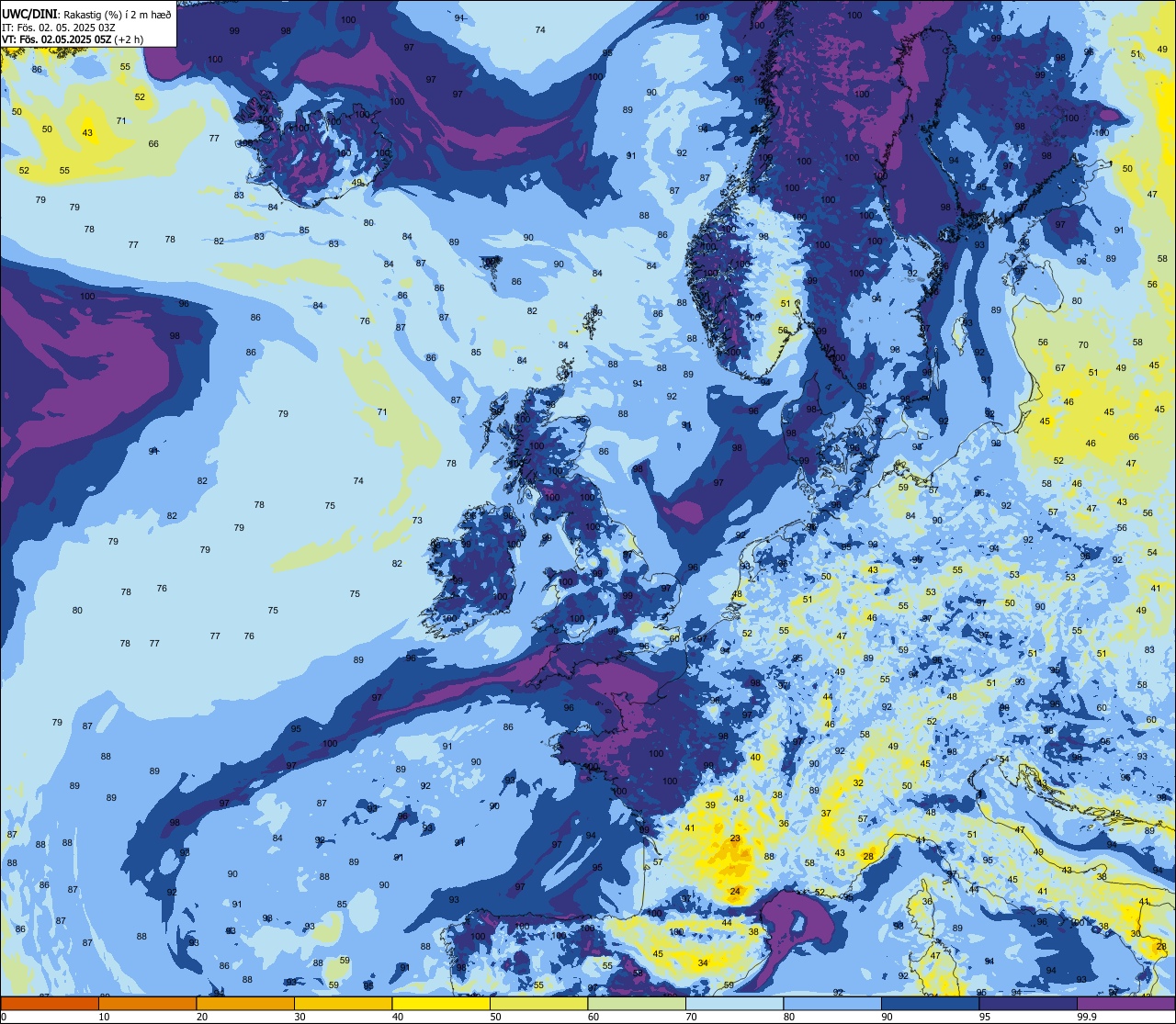Select the 80–90 blue legend segment

click(832, 1004)
